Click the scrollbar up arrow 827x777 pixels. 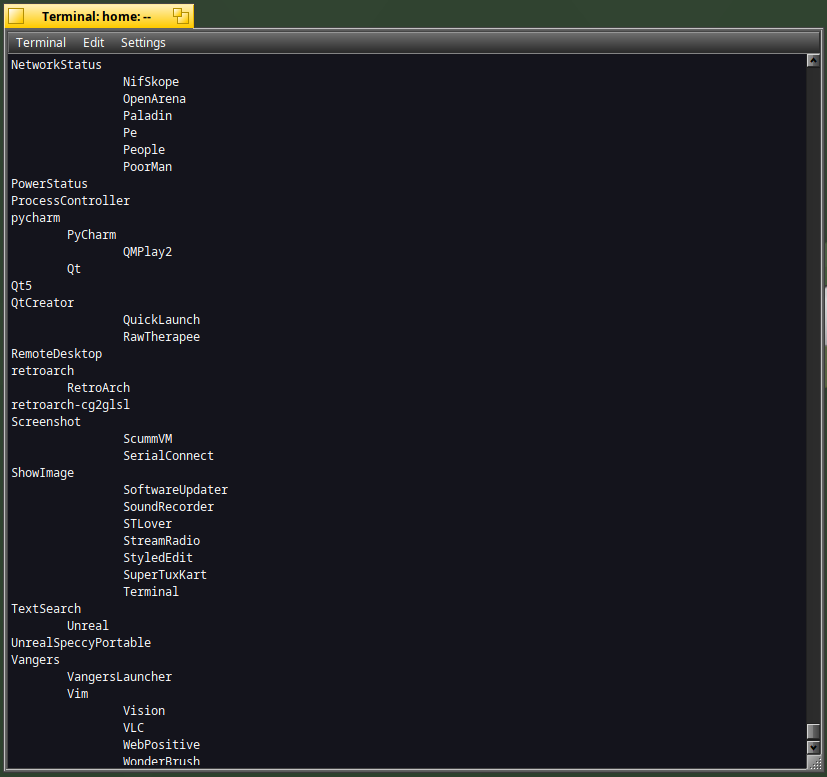[813, 61]
